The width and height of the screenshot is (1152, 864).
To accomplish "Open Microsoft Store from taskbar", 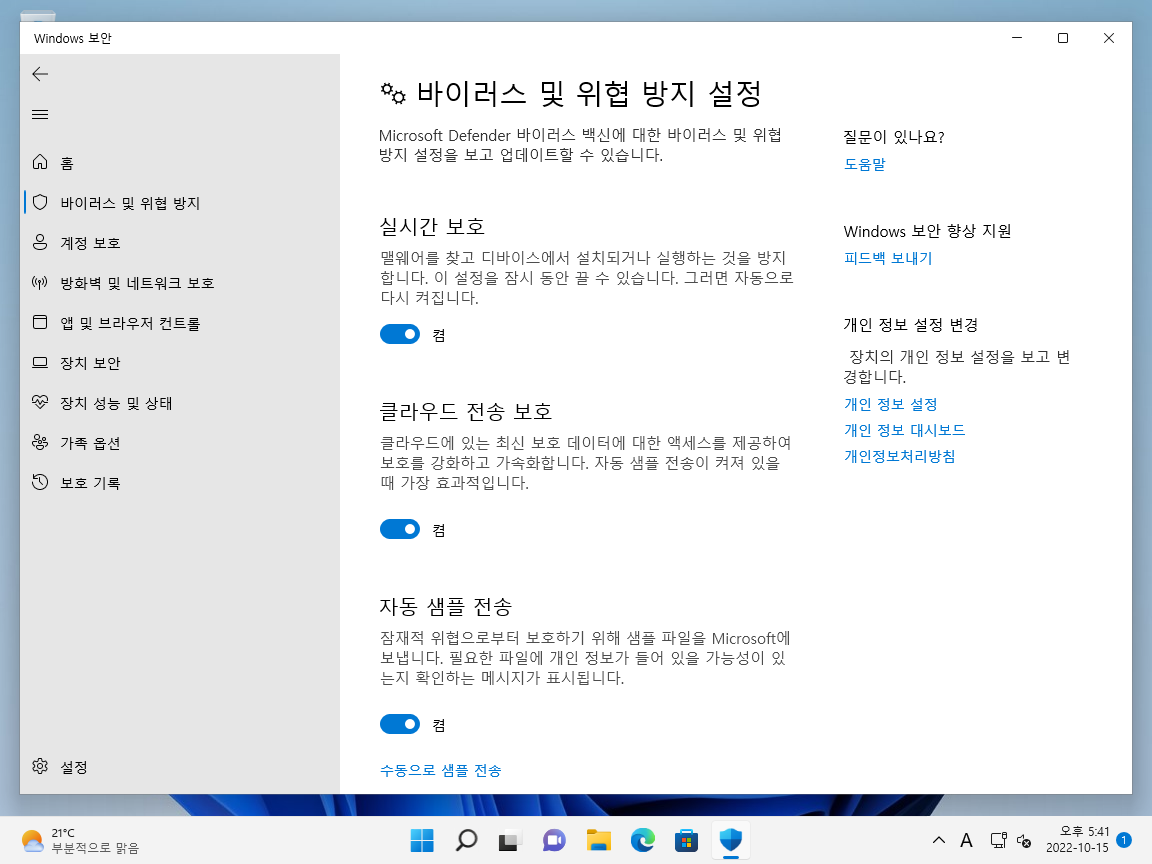I will tap(686, 840).
